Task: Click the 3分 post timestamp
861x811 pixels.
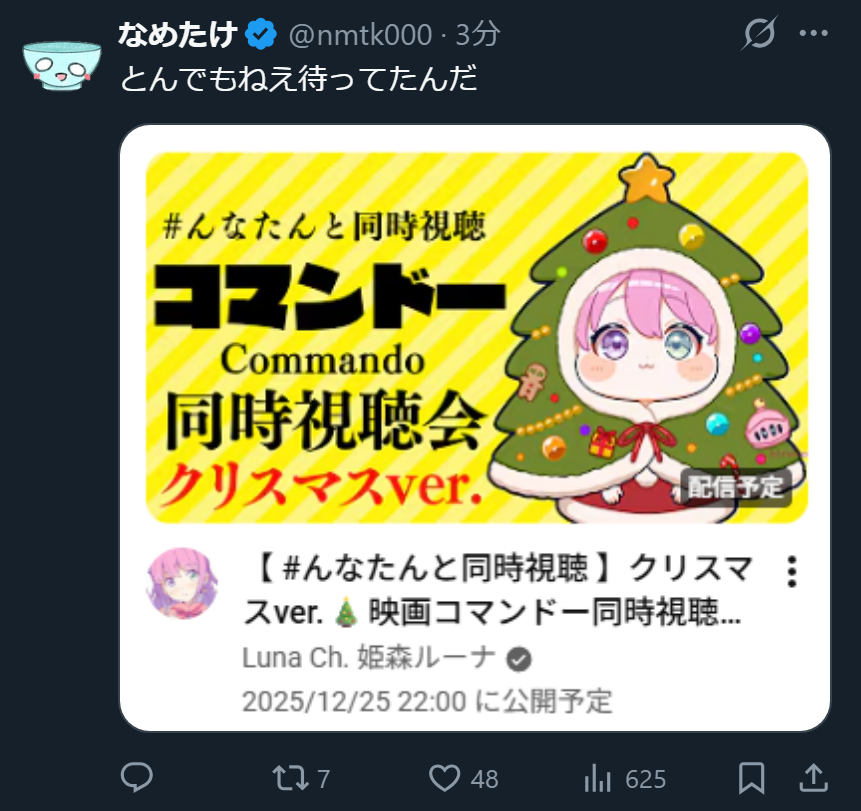Action: tap(477, 35)
